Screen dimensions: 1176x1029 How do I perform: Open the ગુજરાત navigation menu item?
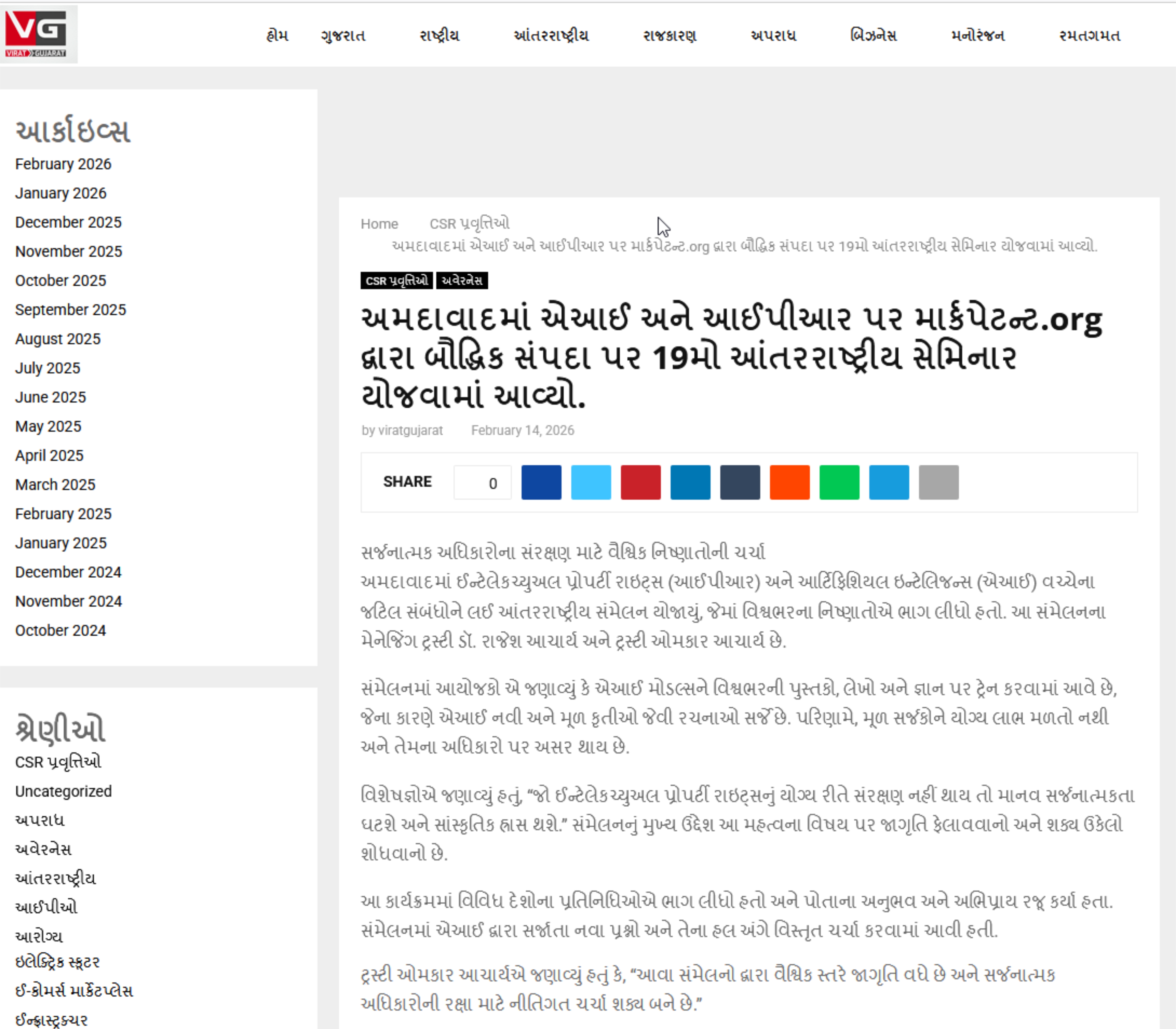pos(343,36)
